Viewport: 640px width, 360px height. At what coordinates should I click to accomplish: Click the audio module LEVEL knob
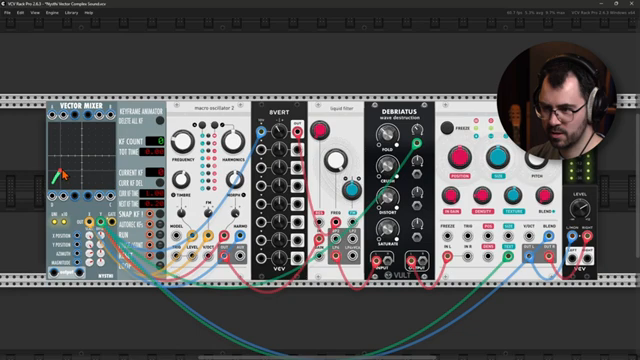(580, 209)
